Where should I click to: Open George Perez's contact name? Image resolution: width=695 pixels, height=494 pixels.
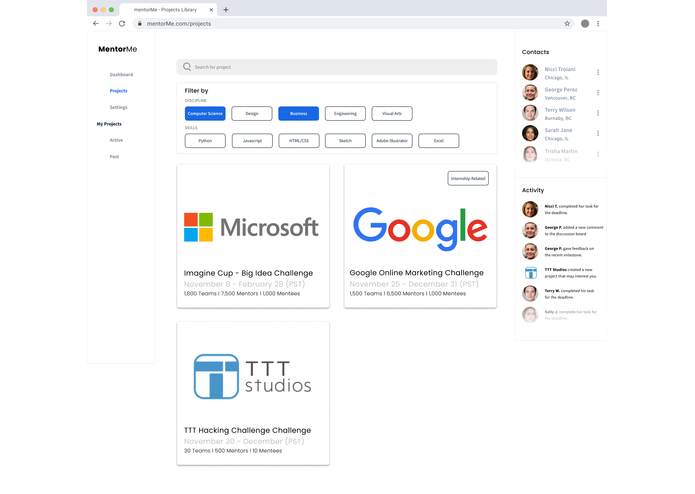[561, 89]
